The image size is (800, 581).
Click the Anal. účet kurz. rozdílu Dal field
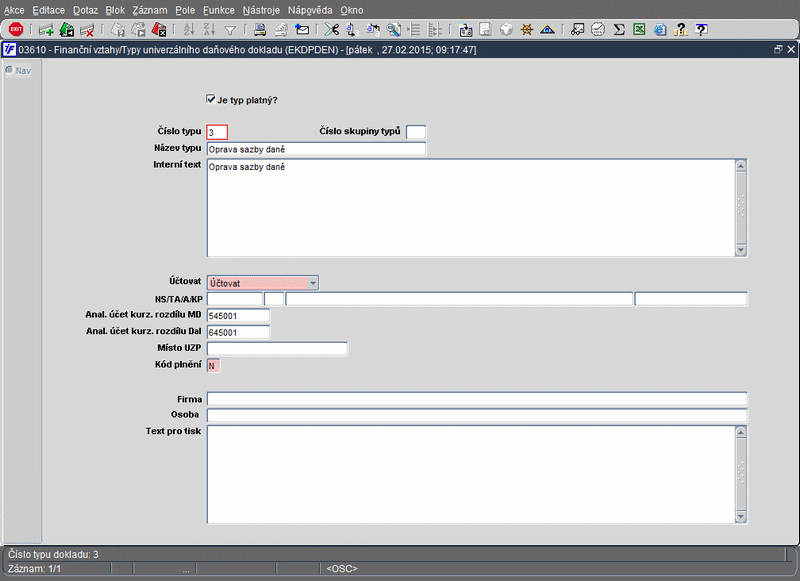click(x=238, y=332)
